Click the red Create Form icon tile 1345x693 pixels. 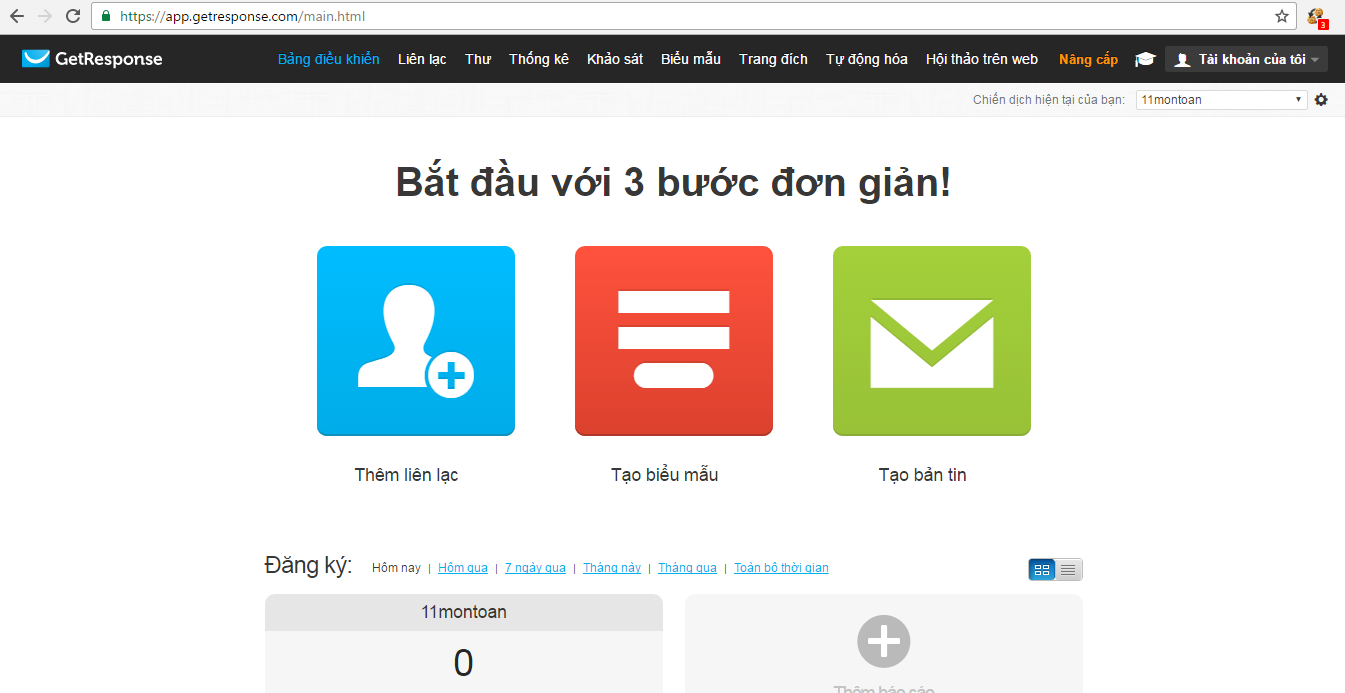pos(673,341)
